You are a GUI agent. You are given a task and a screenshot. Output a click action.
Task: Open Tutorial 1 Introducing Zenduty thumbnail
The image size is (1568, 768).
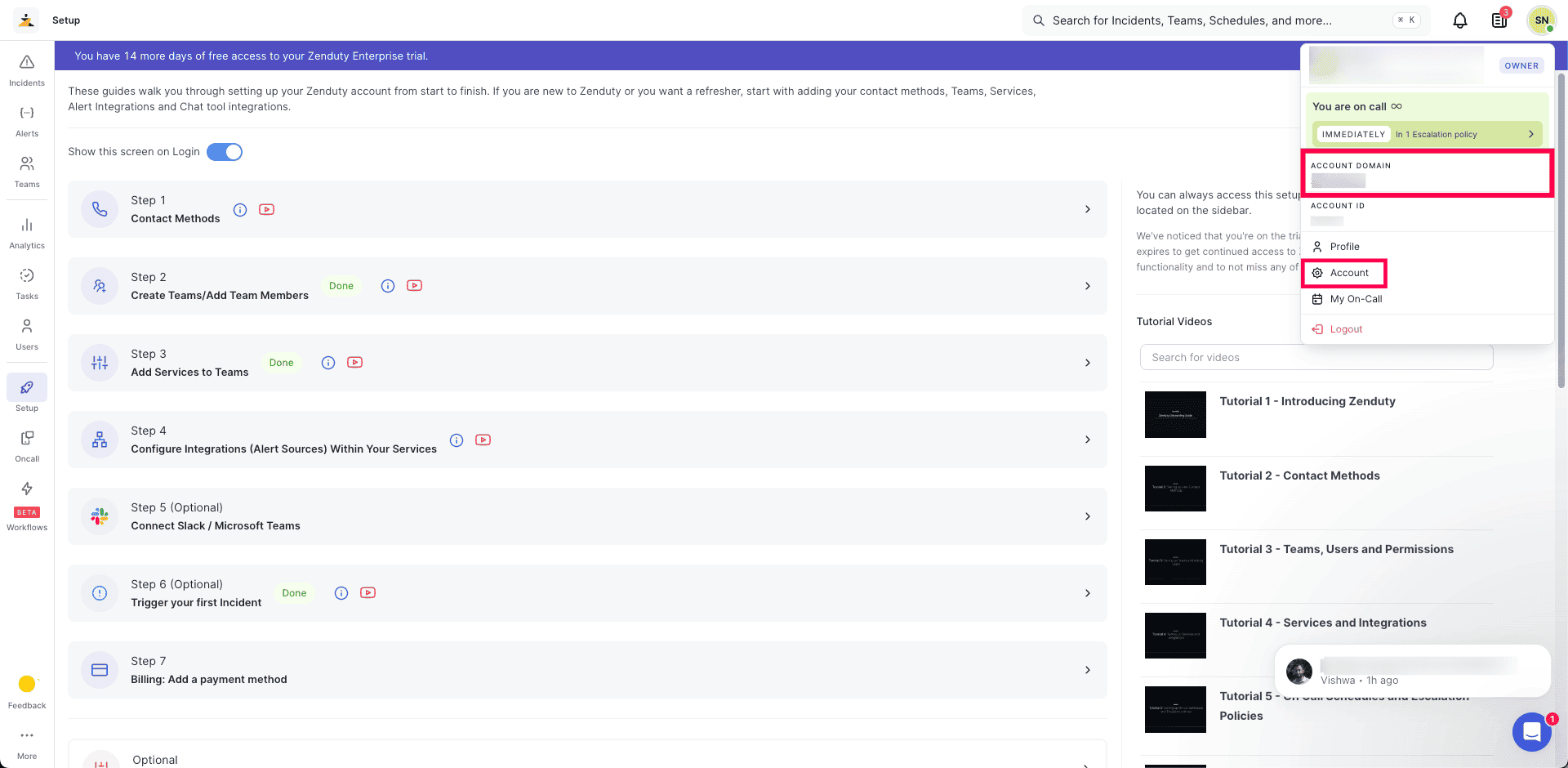click(x=1175, y=414)
